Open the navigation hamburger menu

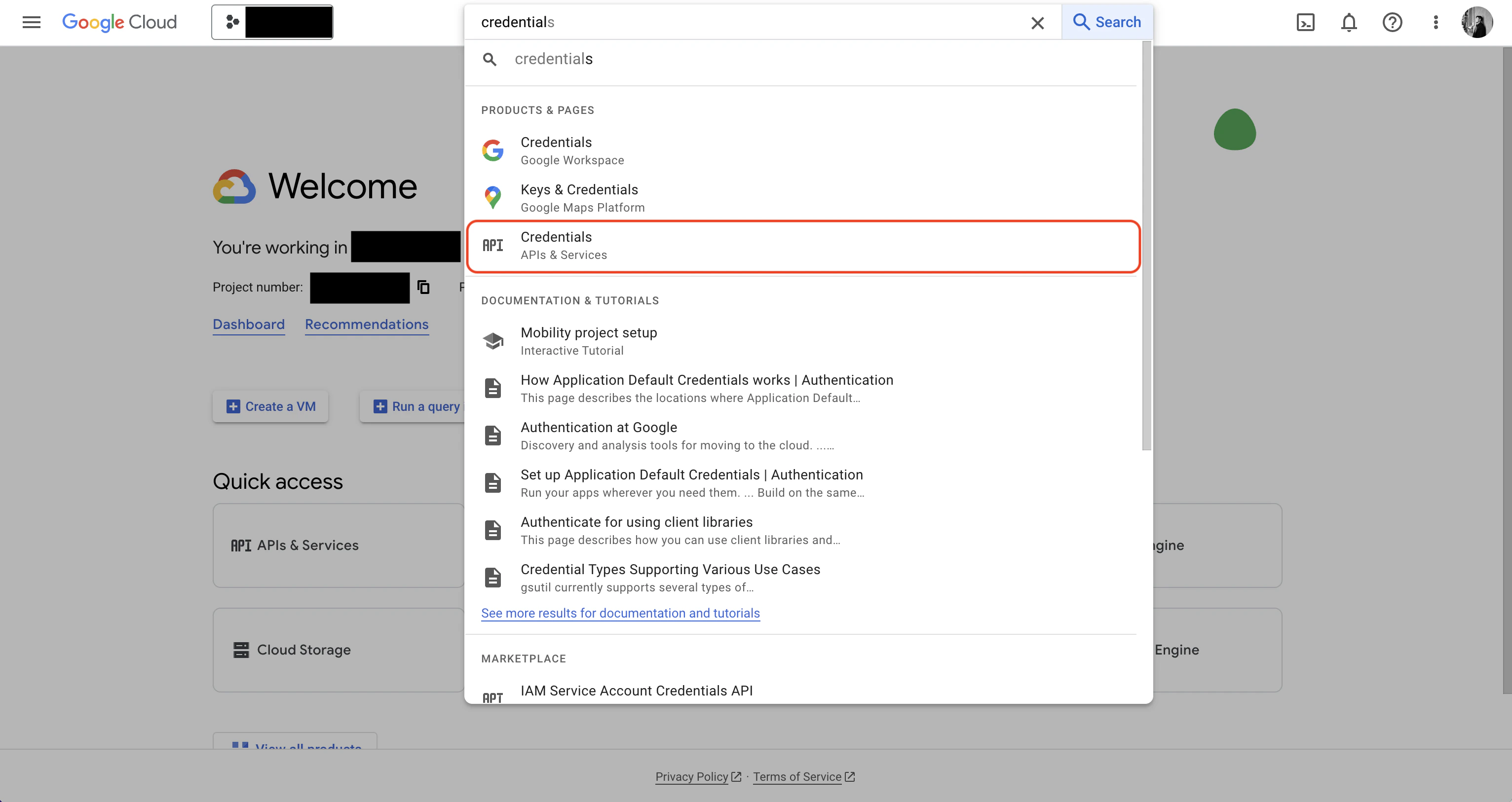31,22
